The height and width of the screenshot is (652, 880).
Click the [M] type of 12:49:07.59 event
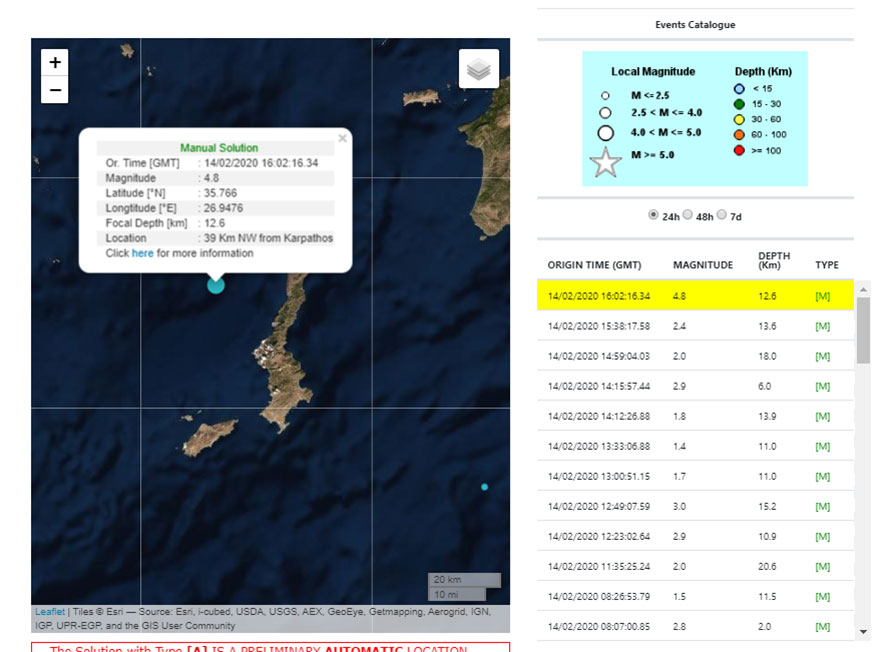pos(823,507)
